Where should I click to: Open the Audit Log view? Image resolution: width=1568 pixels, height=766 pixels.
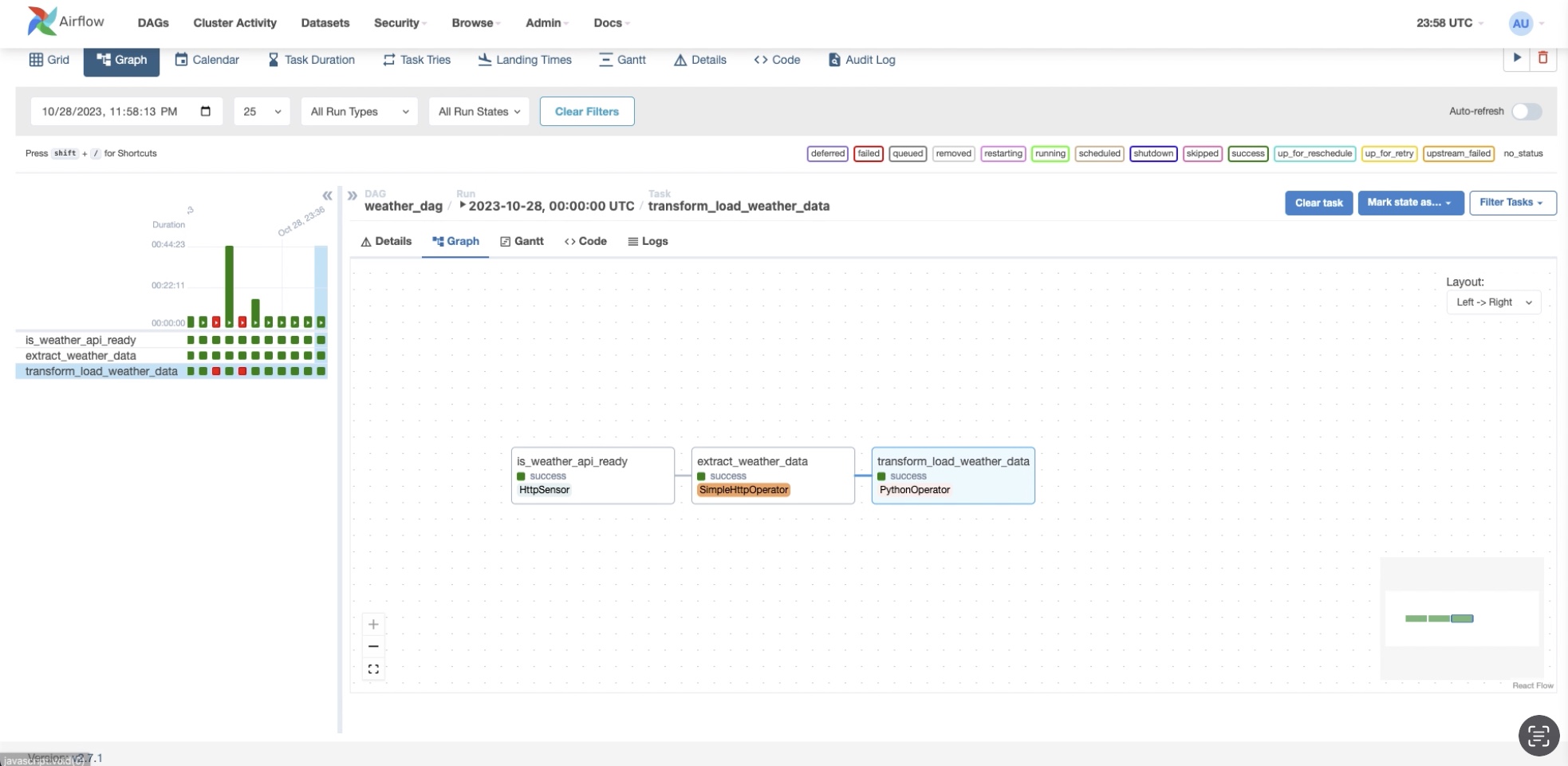861,59
